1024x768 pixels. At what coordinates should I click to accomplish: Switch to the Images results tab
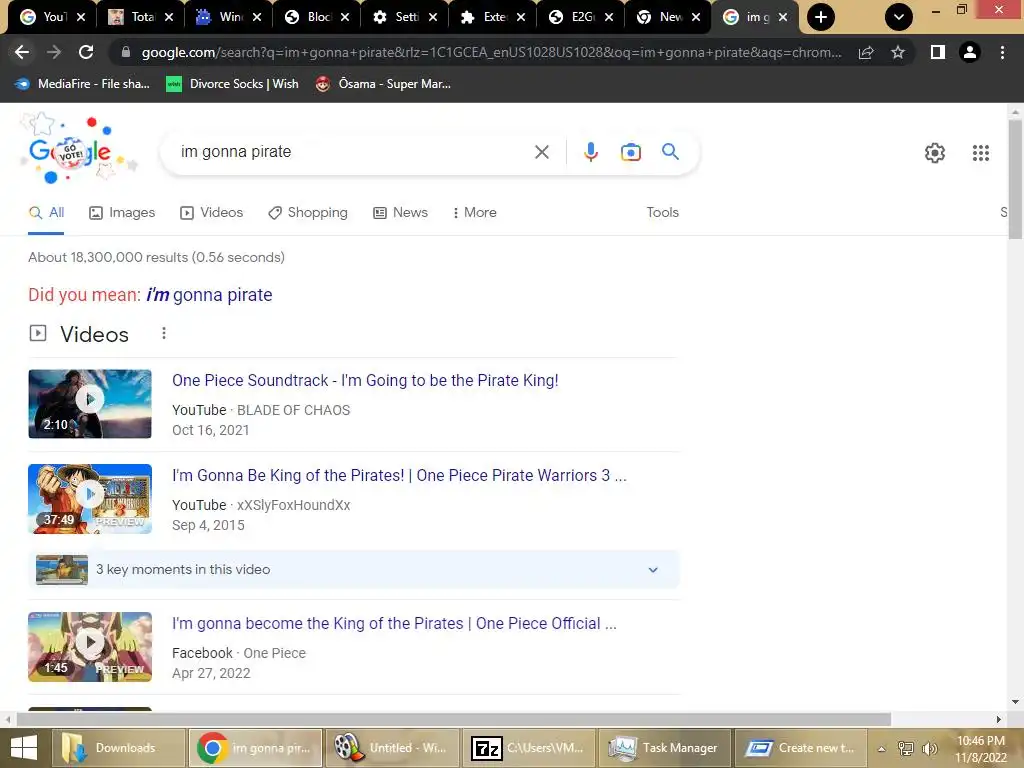[x=122, y=212]
